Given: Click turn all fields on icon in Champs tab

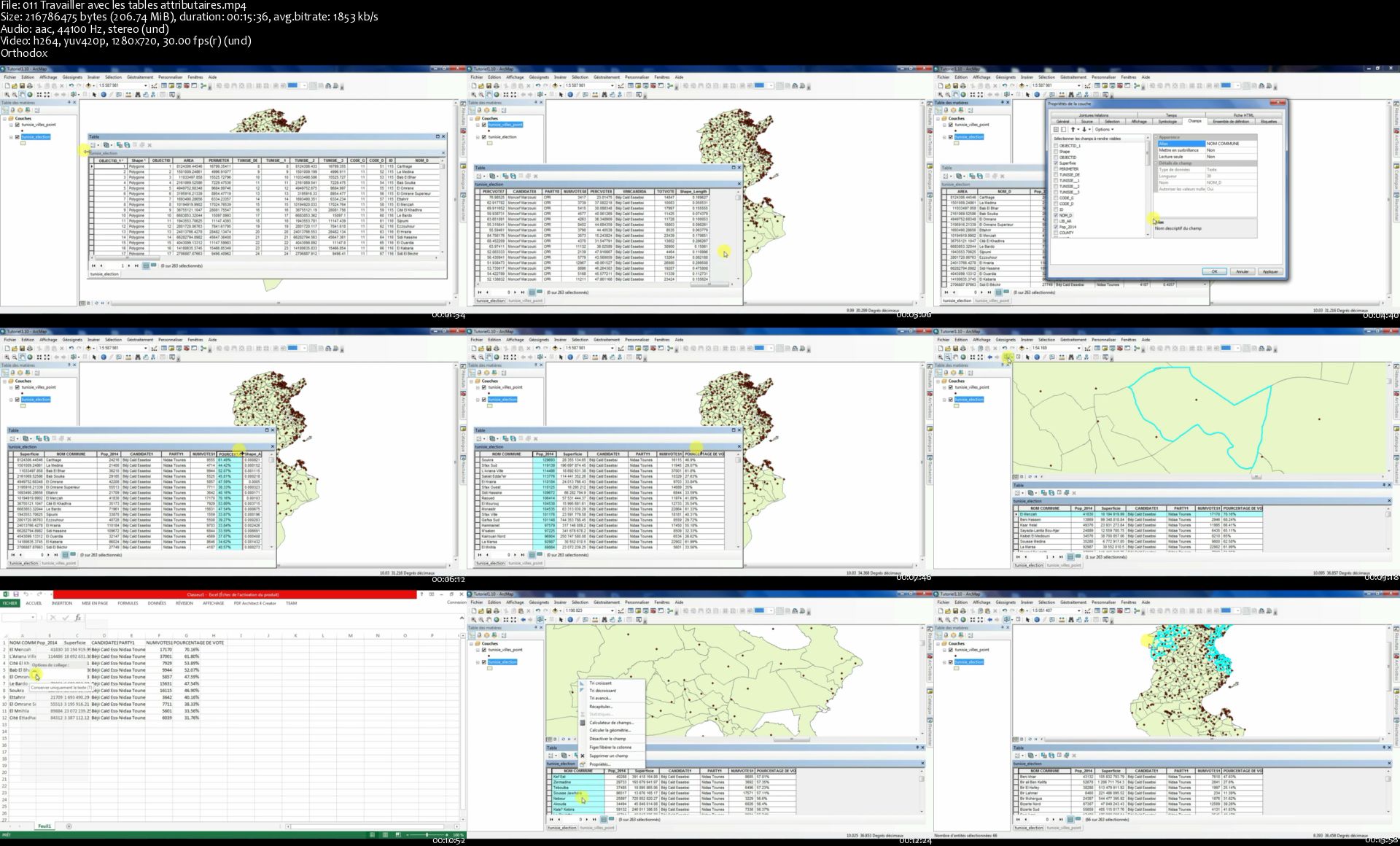Looking at the screenshot, I should coord(1056,129).
